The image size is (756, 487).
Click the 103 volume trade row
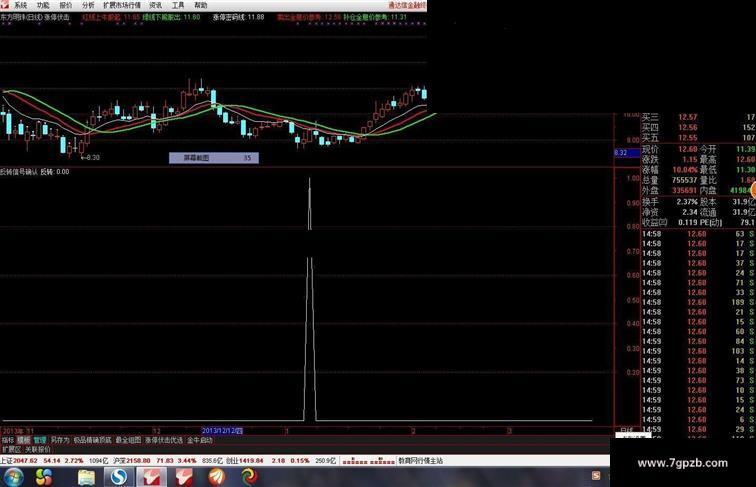point(698,351)
